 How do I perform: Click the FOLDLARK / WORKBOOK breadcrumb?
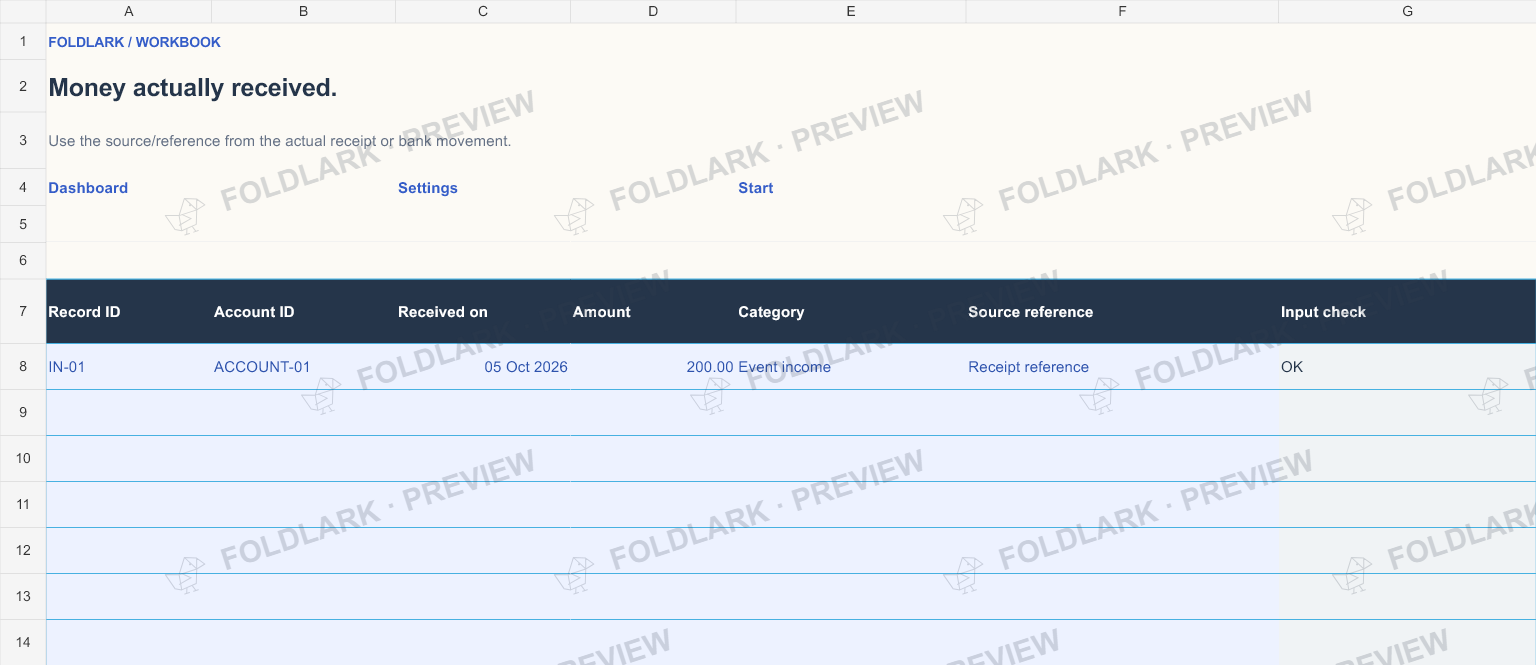134,42
